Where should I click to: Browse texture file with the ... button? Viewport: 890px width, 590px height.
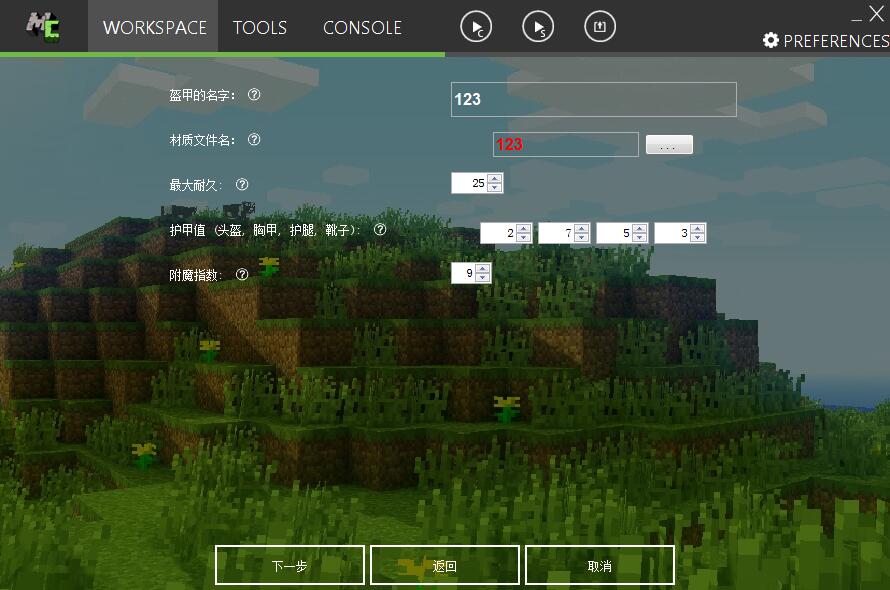(669, 145)
